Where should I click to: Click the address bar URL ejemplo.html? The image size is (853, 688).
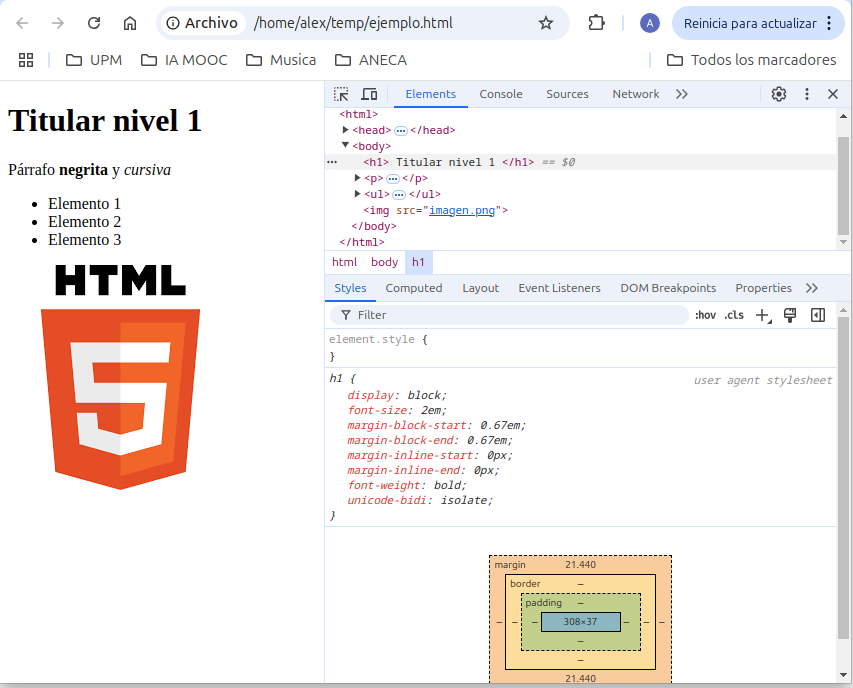pos(353,23)
